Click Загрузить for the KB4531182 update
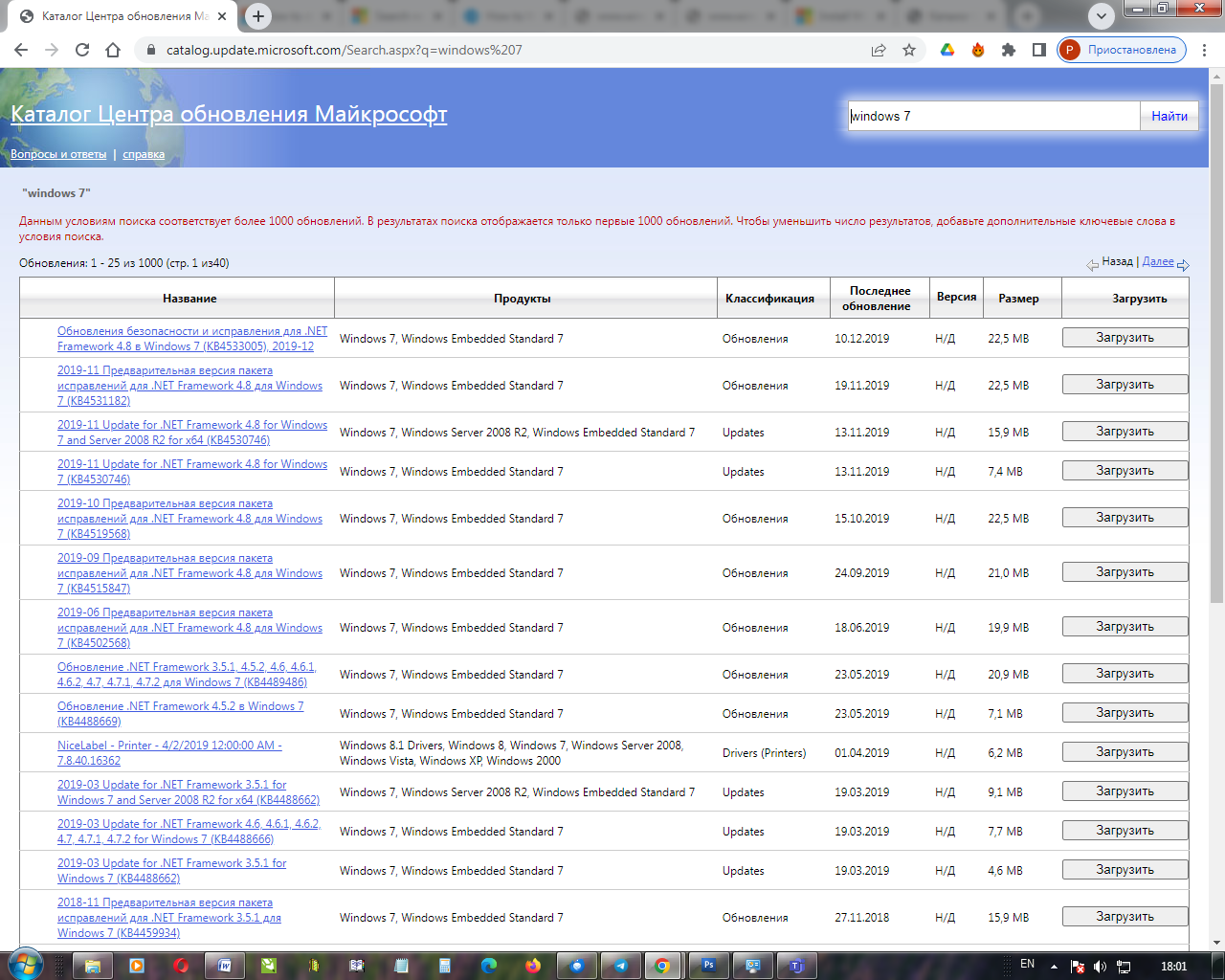 [1125, 385]
